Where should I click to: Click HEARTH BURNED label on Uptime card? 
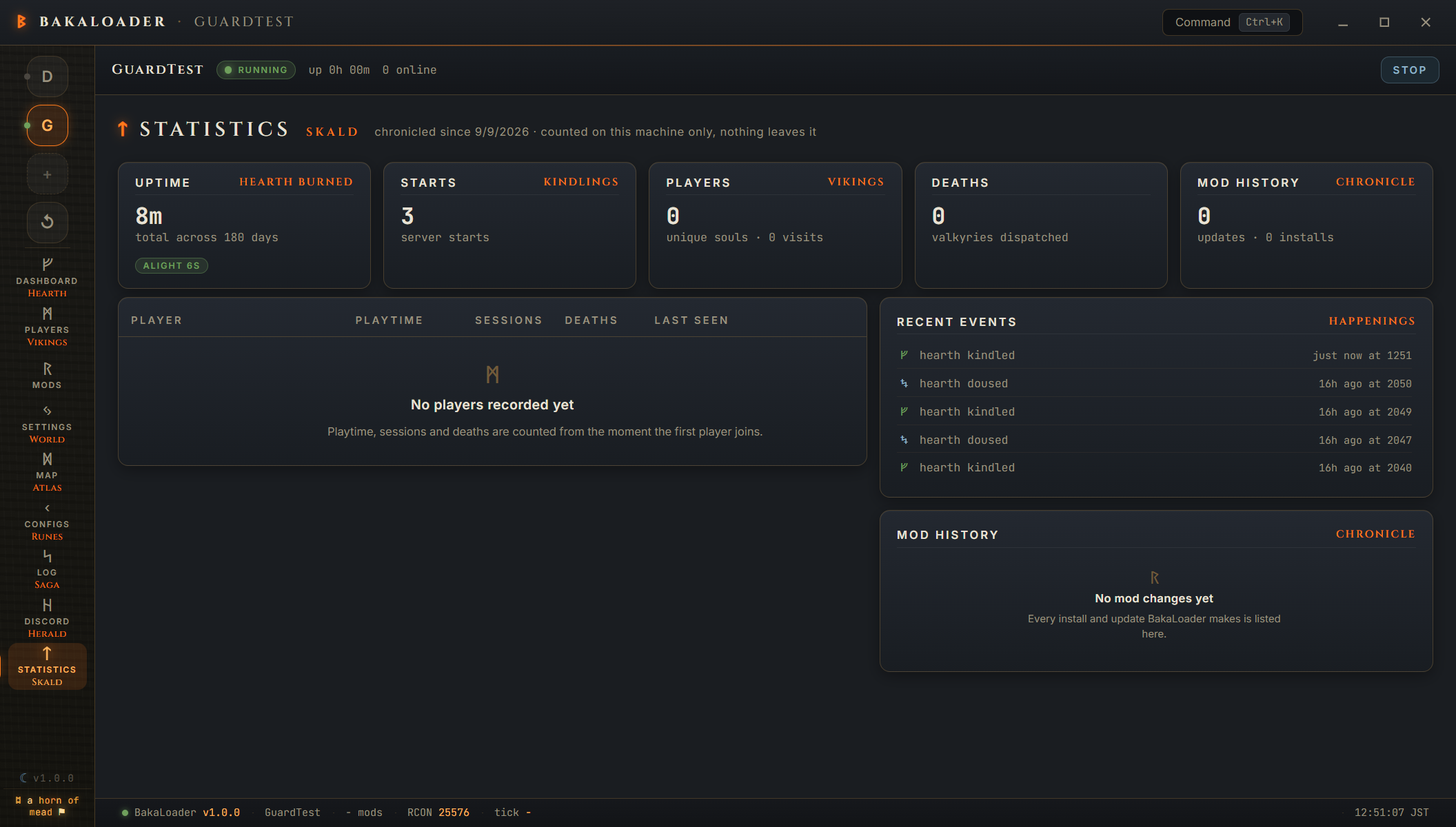tap(296, 182)
